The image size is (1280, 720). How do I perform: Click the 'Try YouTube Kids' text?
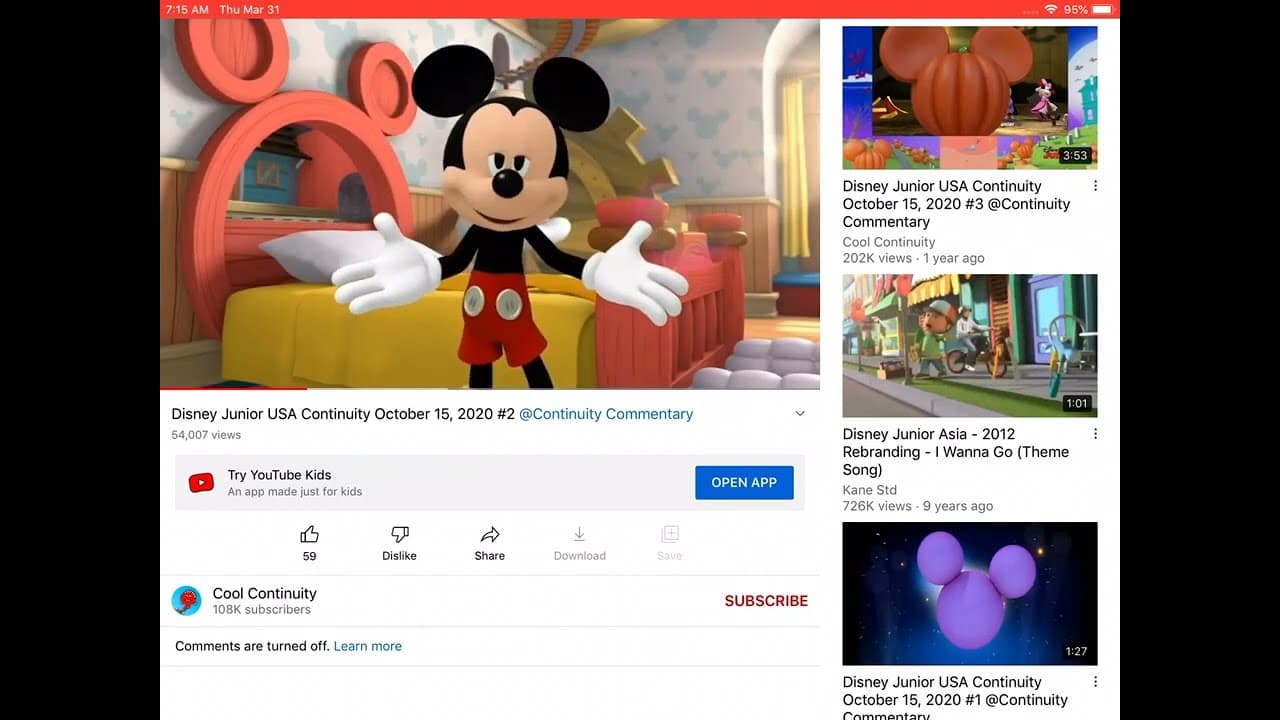point(279,475)
